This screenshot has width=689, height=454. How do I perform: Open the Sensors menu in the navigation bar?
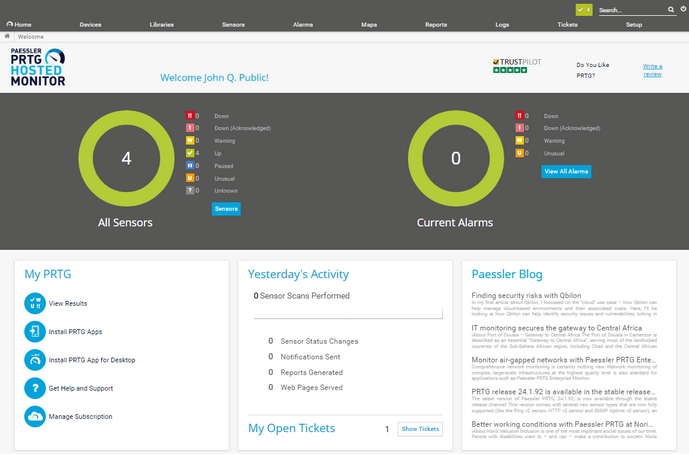point(233,23)
